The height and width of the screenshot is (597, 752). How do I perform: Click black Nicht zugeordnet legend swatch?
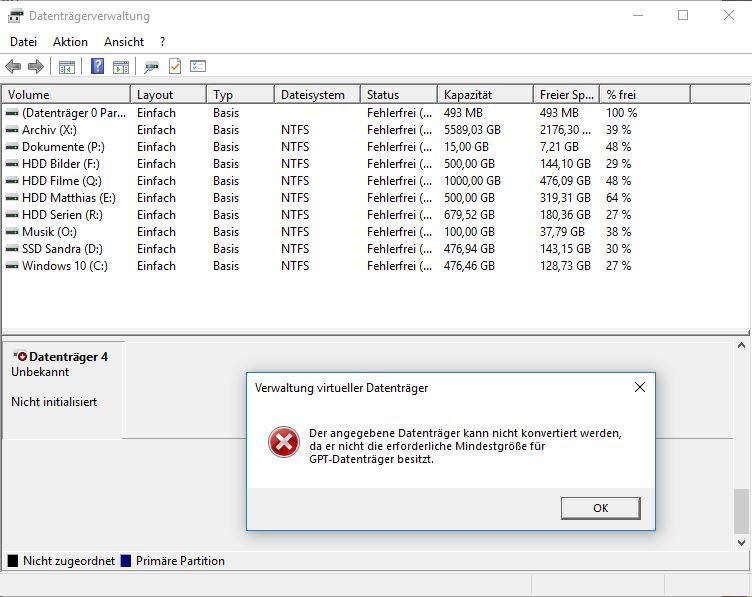pos(13,561)
